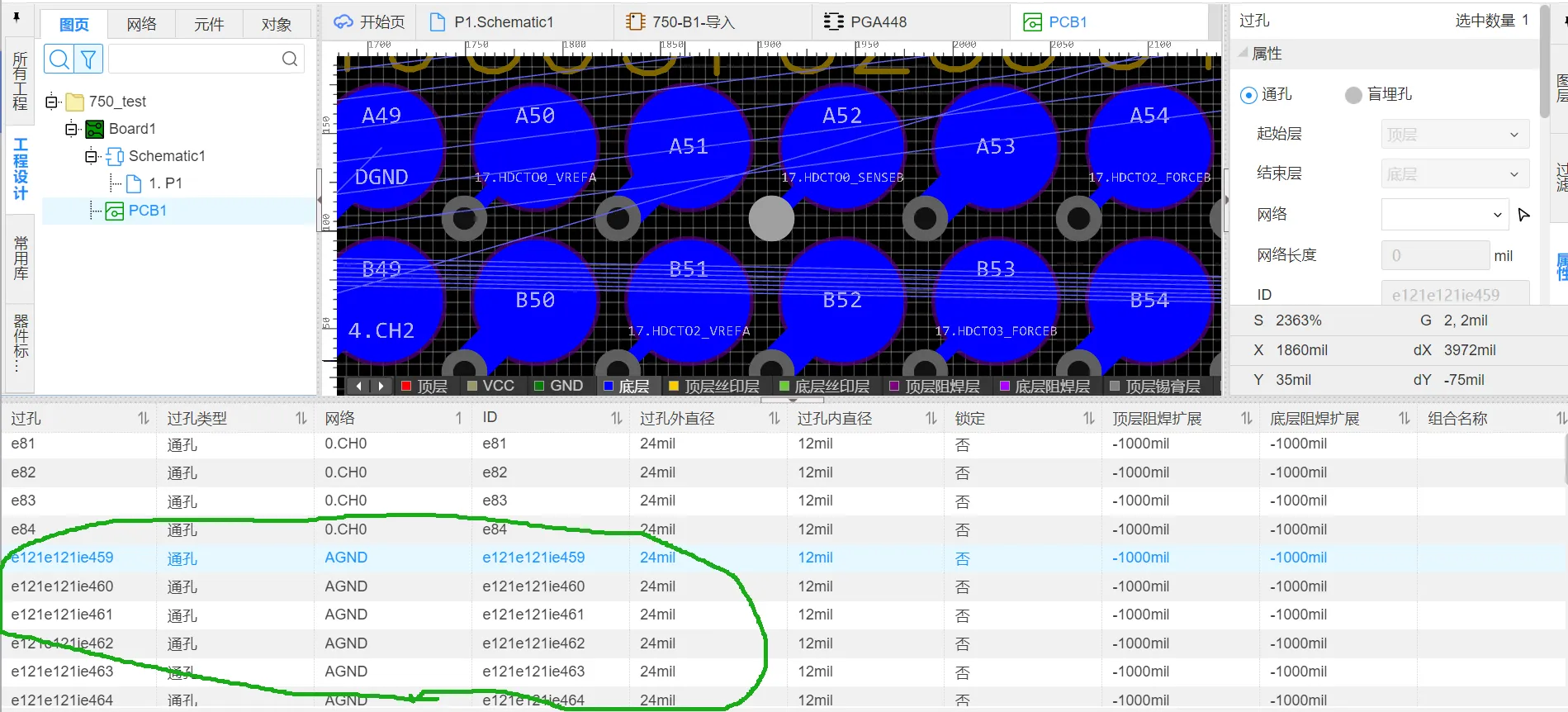This screenshot has height=712, width=1568.
Task: Switch to the P1.Schematic1 tab
Action: (x=503, y=22)
